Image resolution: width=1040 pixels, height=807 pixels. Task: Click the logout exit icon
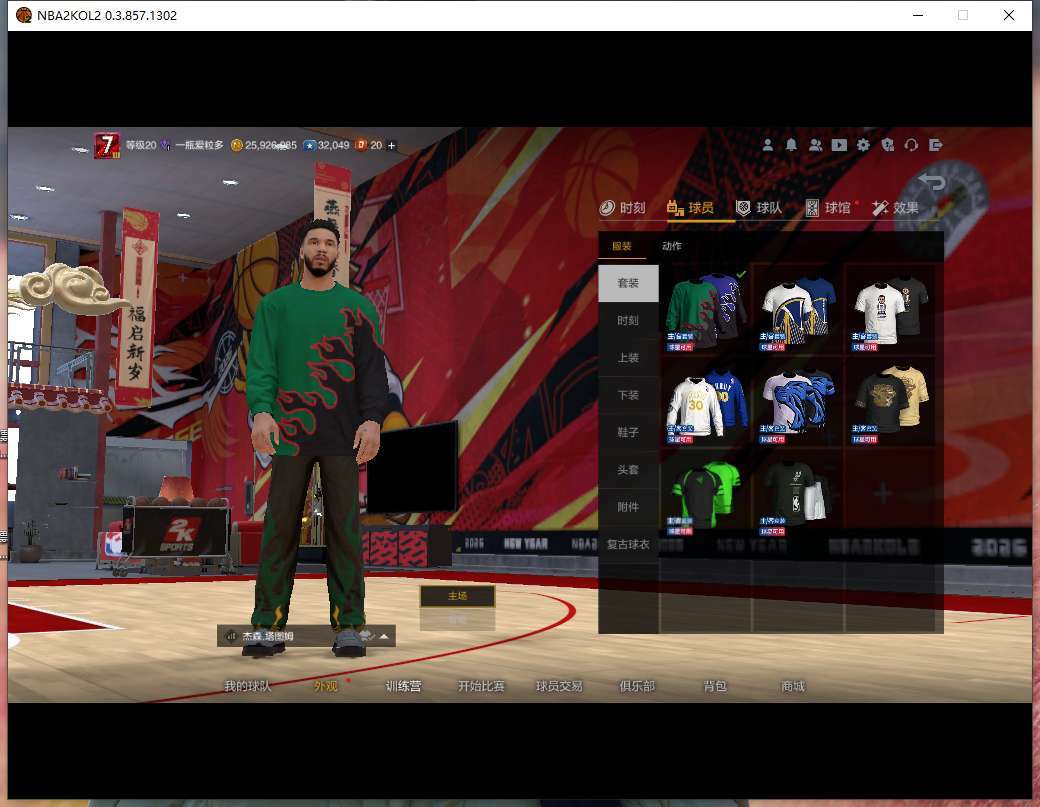click(x=936, y=145)
